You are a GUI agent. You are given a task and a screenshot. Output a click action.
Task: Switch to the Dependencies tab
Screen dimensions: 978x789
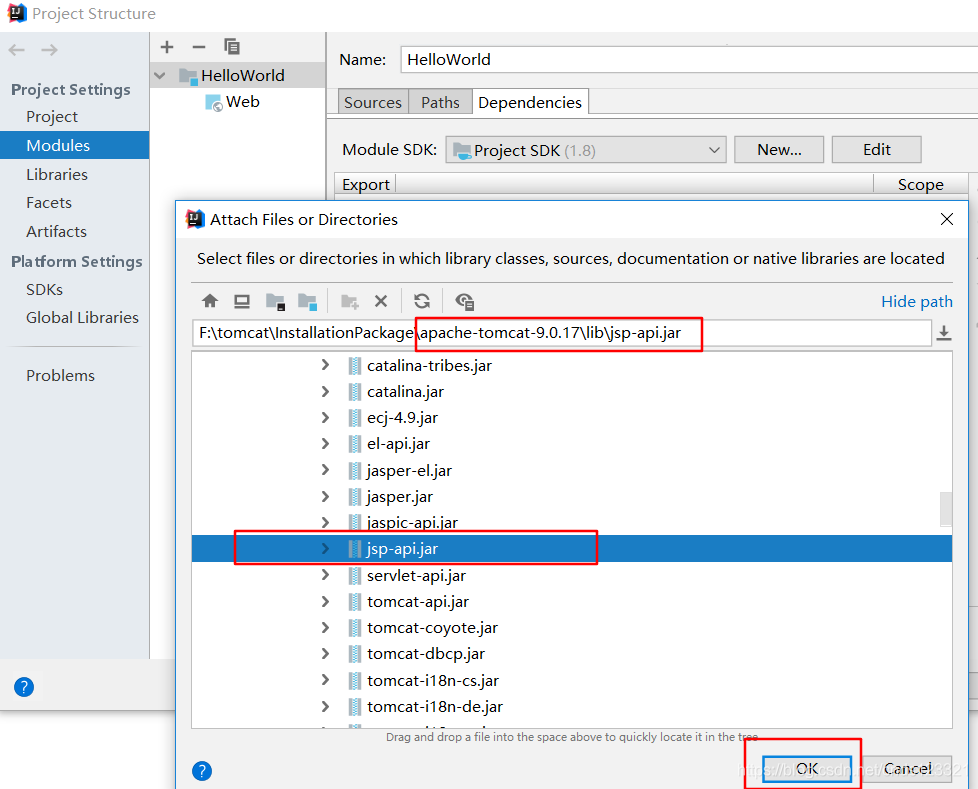[x=530, y=102]
